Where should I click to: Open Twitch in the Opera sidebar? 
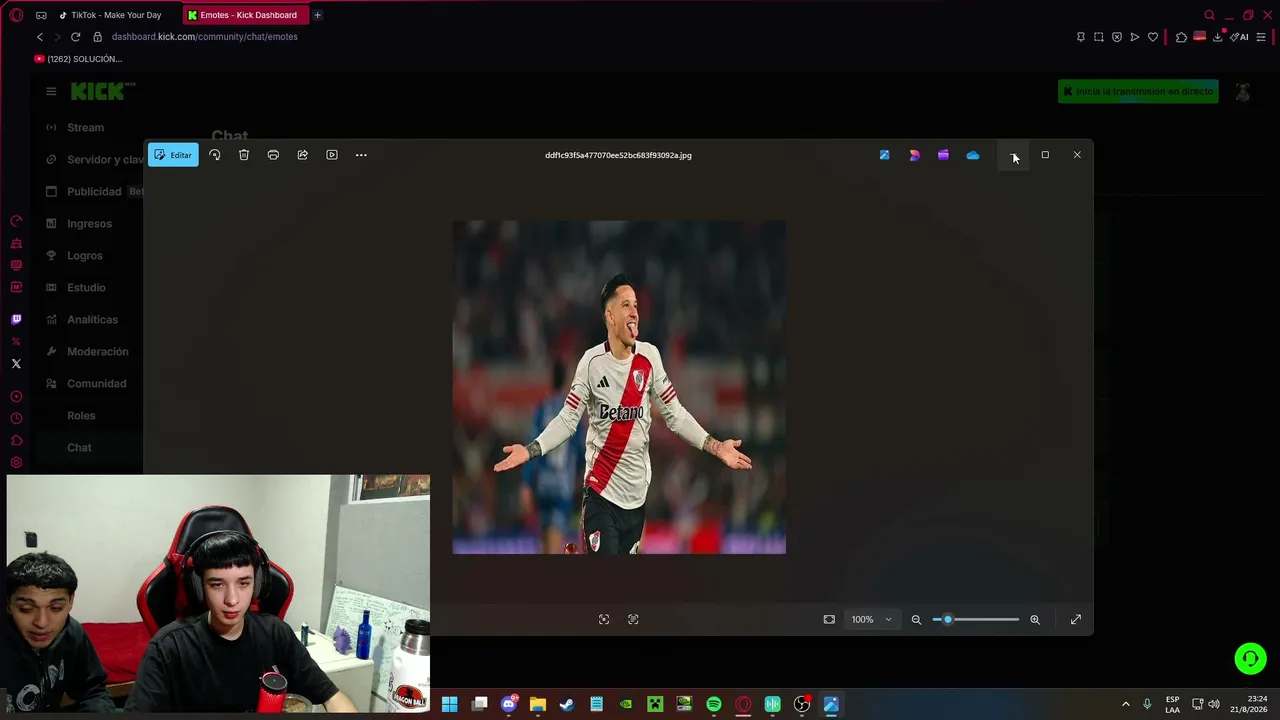(x=16, y=319)
